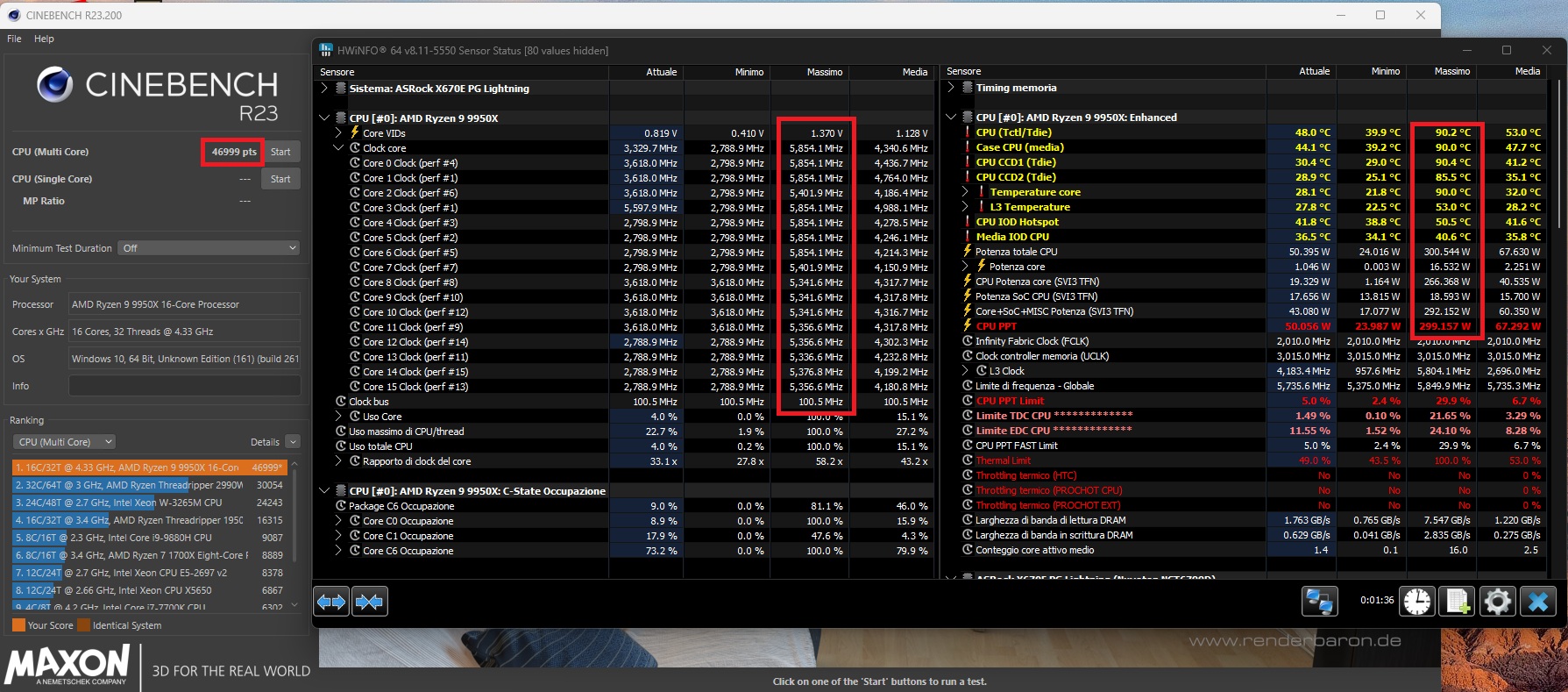Click the chip icon beside Timing memoria
Image resolution: width=1568 pixels, height=692 pixels.
tap(968, 88)
